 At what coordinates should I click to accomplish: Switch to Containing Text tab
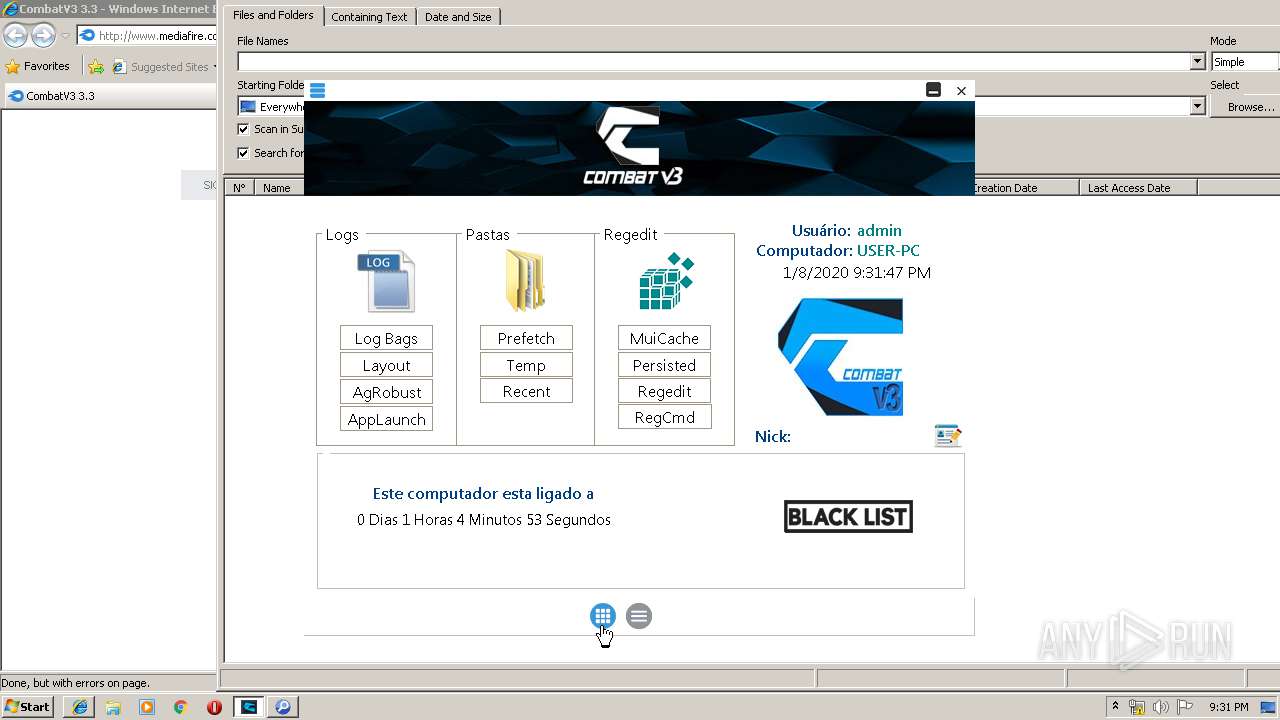point(369,17)
